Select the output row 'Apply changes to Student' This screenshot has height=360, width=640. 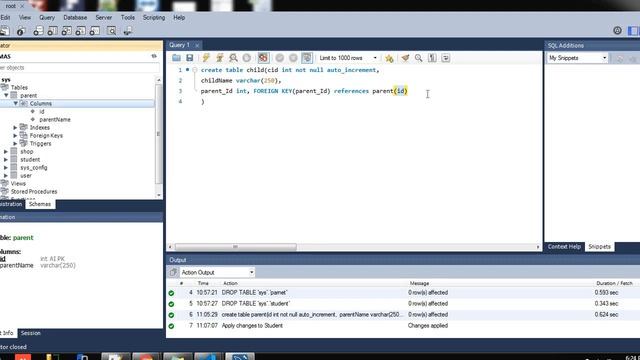pyautogui.click(x=403, y=326)
